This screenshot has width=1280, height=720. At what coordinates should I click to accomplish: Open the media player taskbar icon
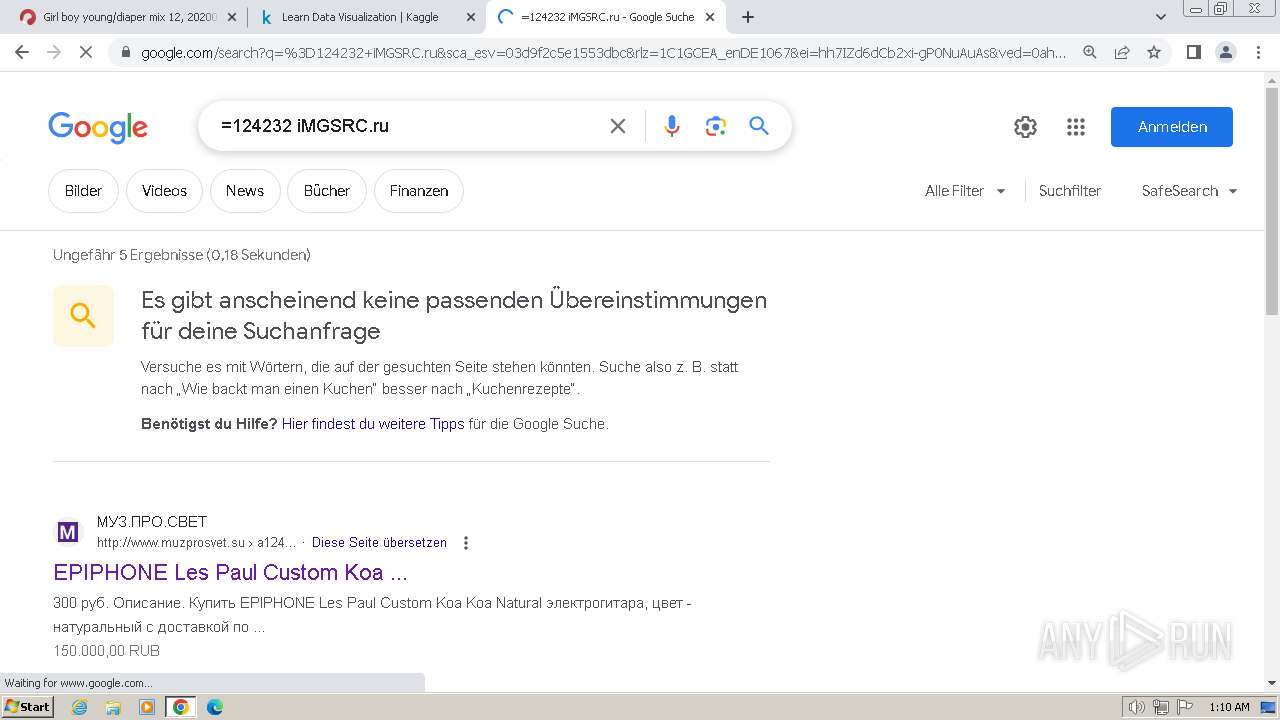[x=147, y=707]
